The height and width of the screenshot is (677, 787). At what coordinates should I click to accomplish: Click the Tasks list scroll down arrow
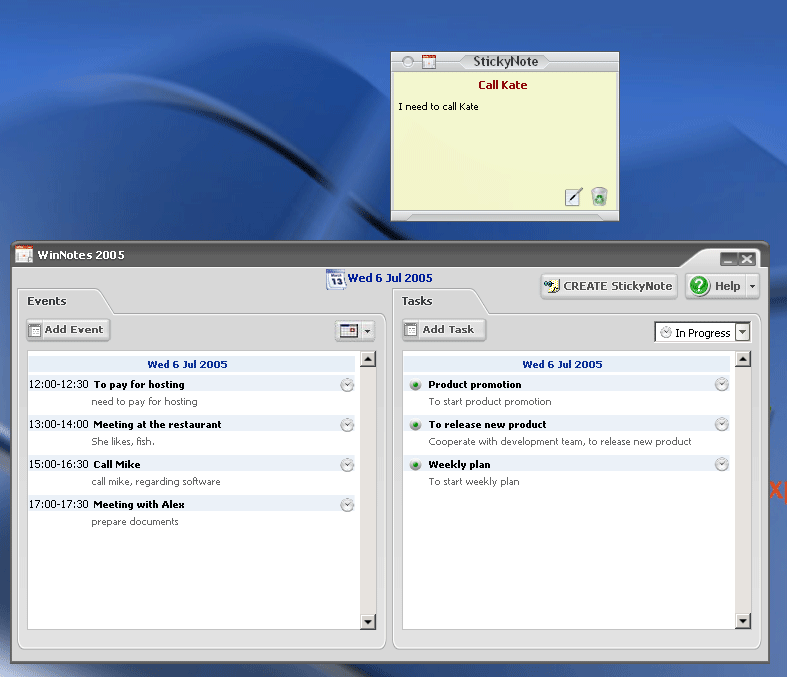743,621
